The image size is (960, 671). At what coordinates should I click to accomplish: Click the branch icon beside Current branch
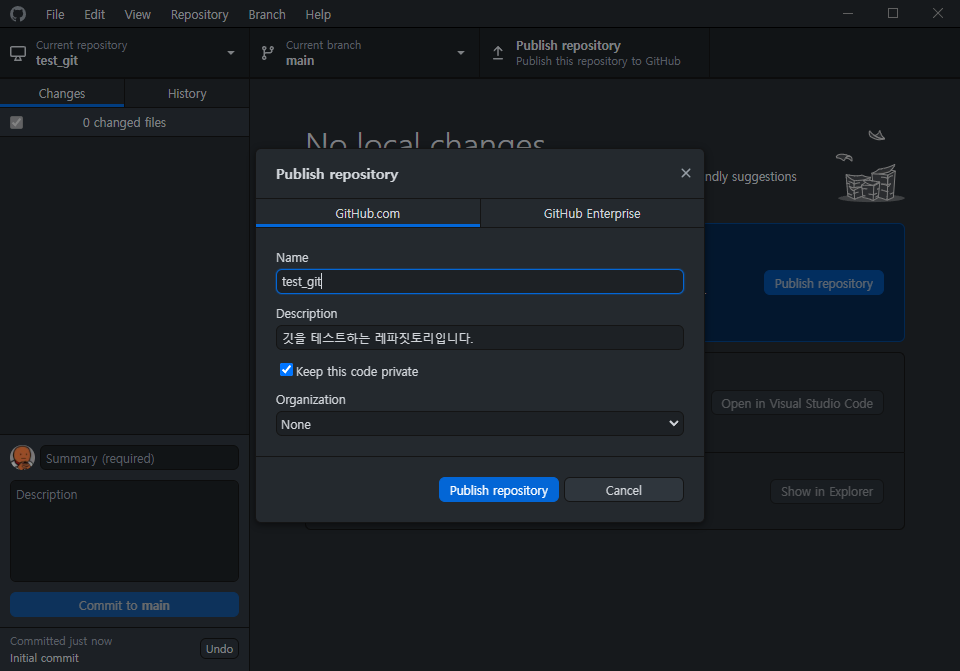(268, 53)
